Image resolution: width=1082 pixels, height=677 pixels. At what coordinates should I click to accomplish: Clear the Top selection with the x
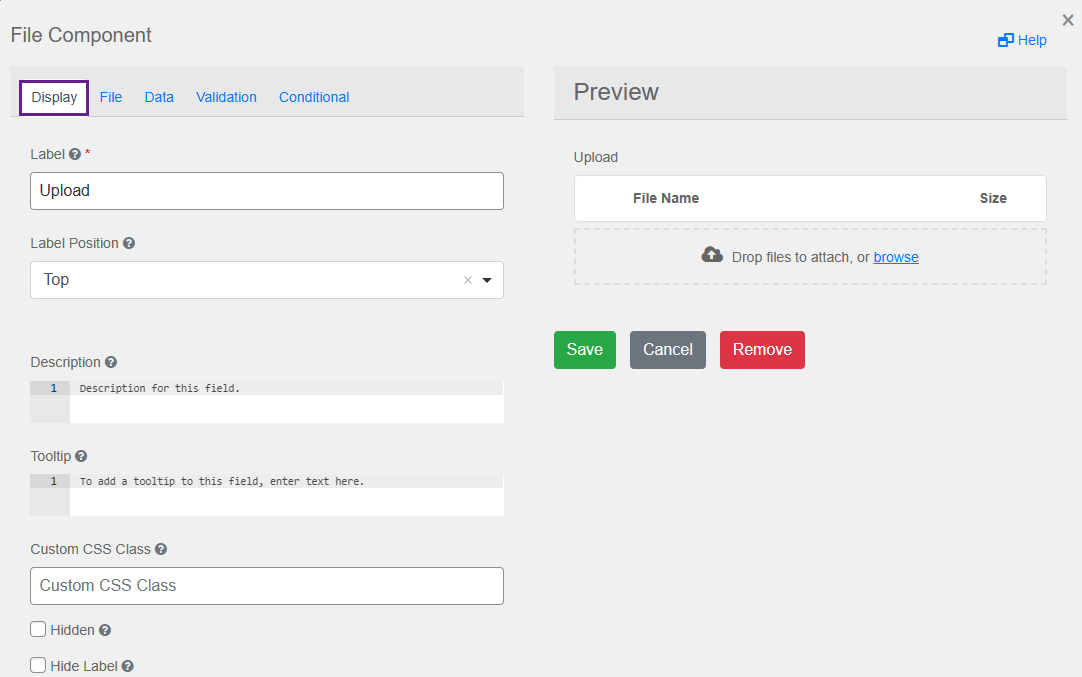[467, 280]
